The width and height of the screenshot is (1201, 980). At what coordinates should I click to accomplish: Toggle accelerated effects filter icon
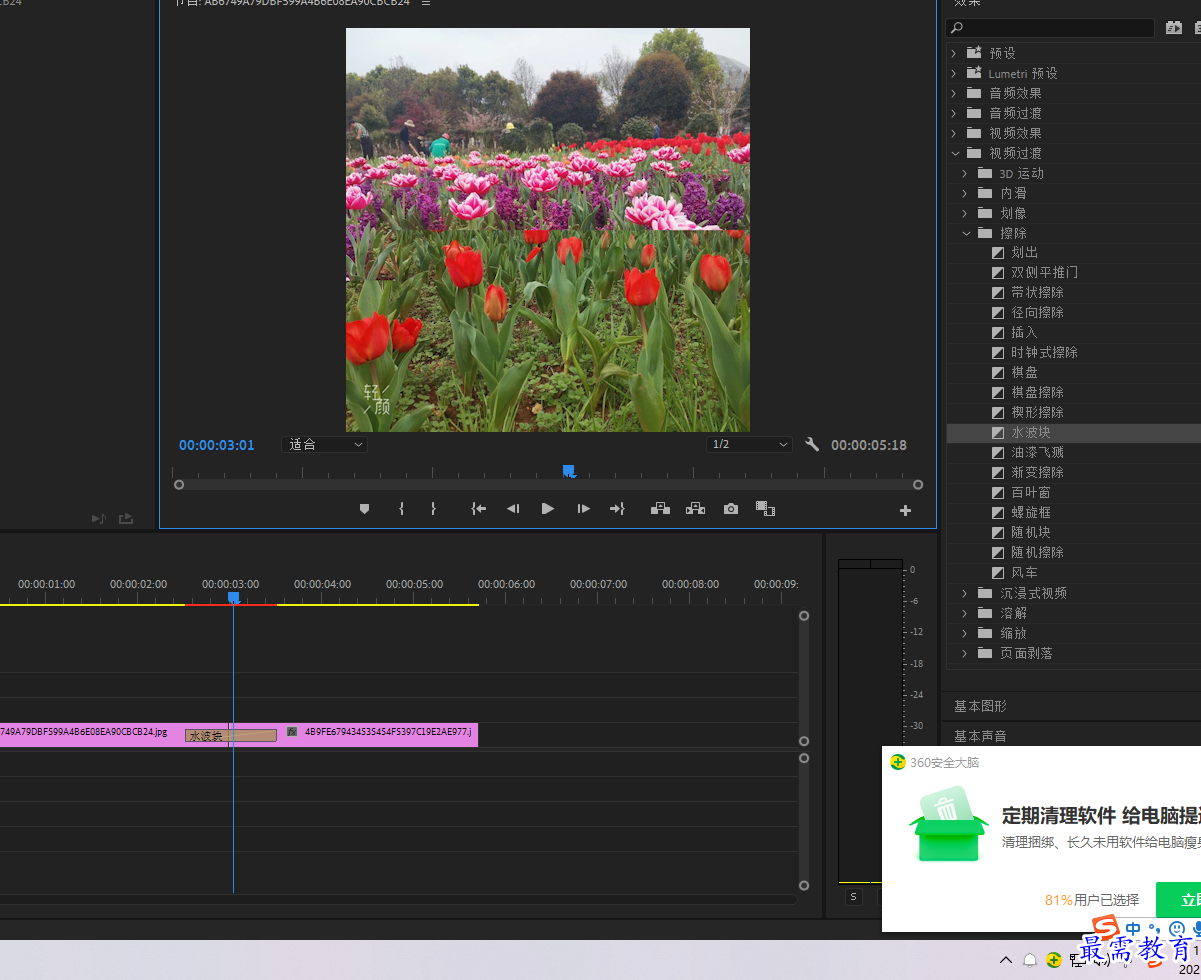tap(1174, 28)
